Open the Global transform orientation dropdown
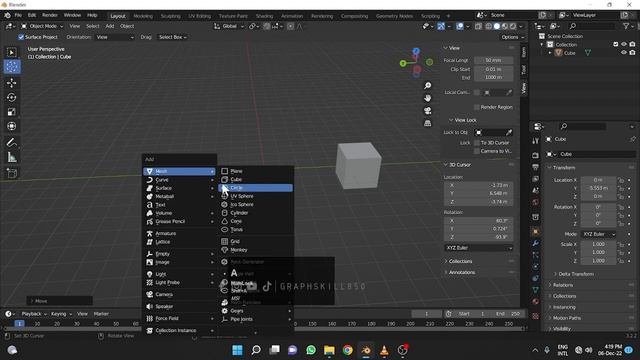The height and width of the screenshot is (360, 640). [x=229, y=26]
